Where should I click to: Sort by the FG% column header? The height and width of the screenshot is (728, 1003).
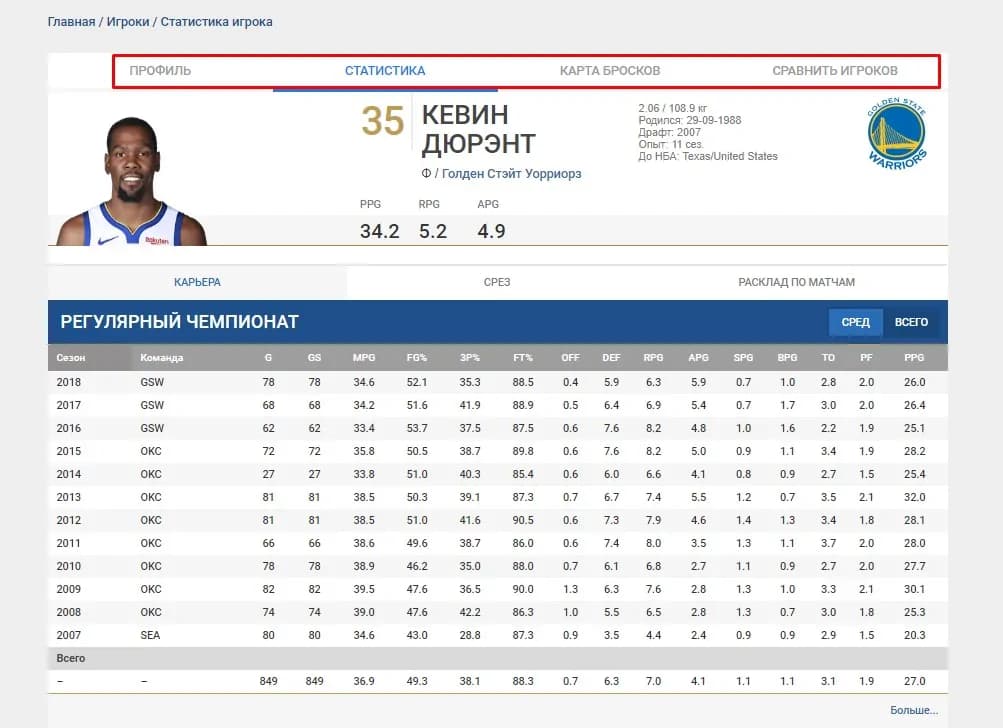pyautogui.click(x=416, y=358)
